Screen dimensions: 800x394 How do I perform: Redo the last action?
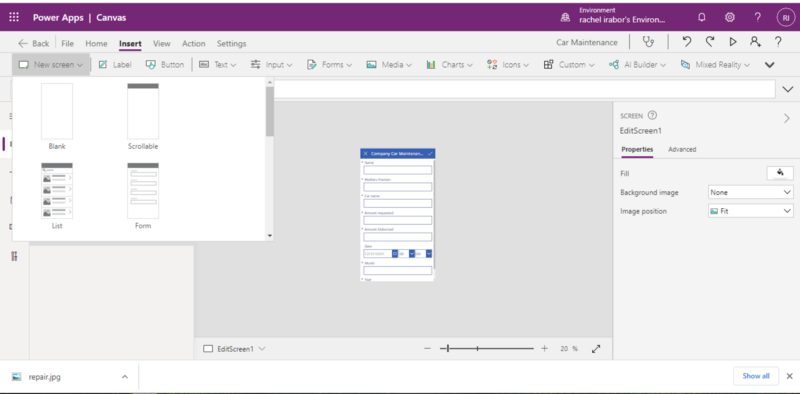click(x=710, y=42)
